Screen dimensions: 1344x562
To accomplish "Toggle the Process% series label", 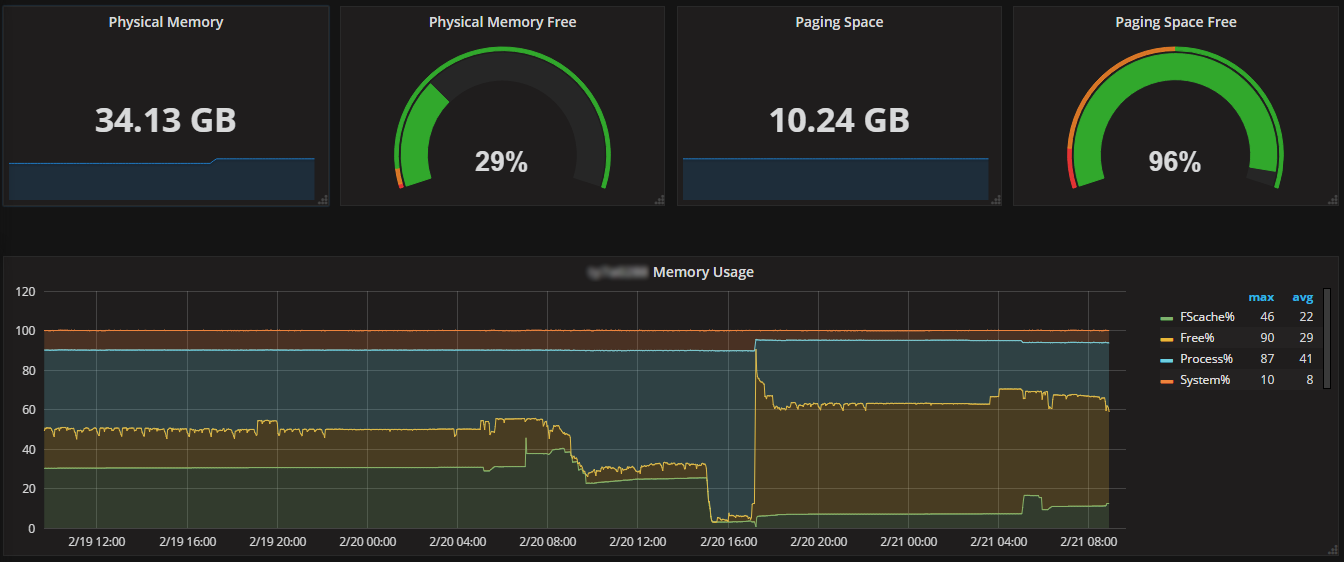I will tap(1206, 359).
